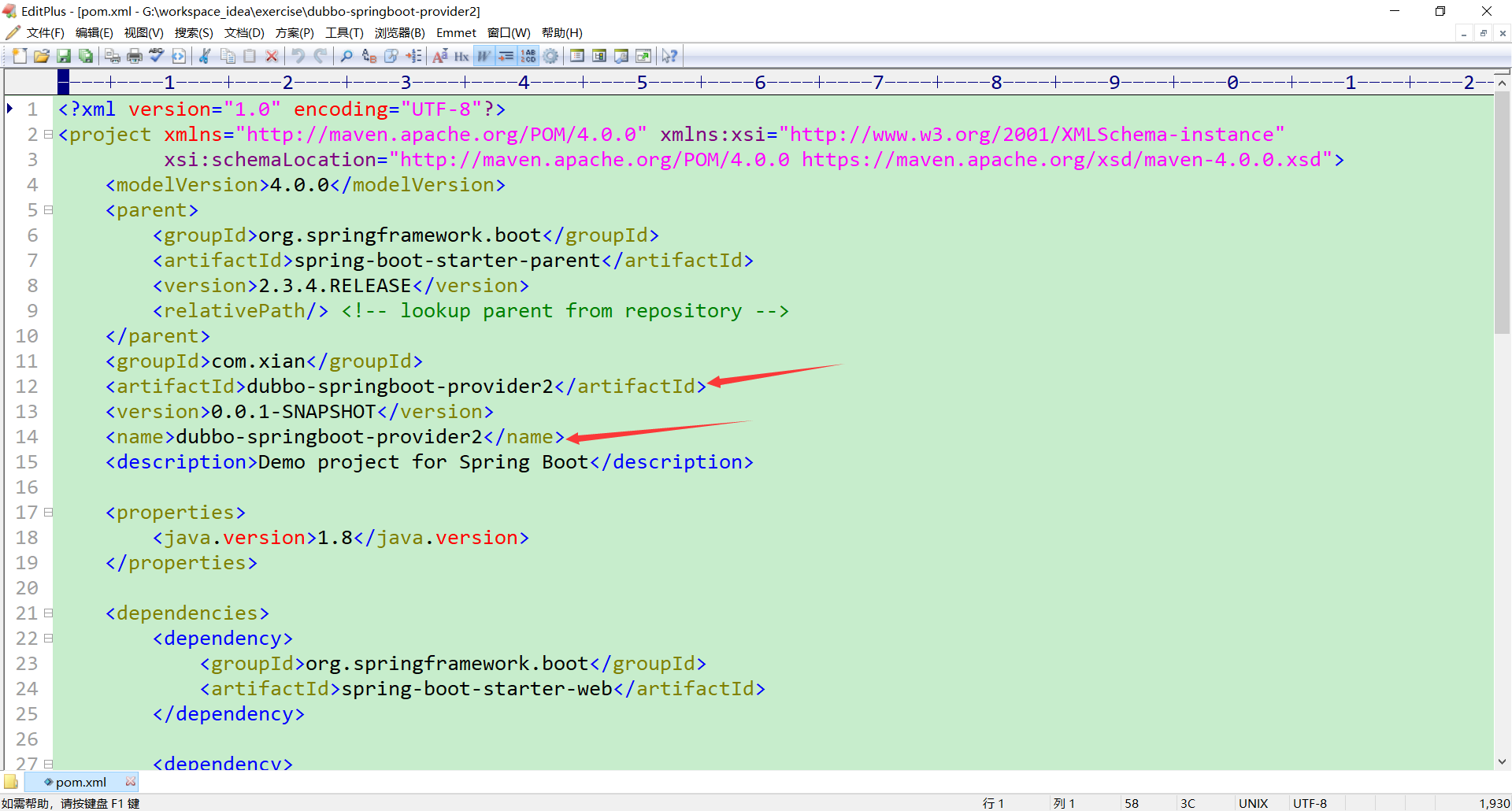1512x811 pixels.
Task: Open the 视图(V) menu
Action: point(143,33)
